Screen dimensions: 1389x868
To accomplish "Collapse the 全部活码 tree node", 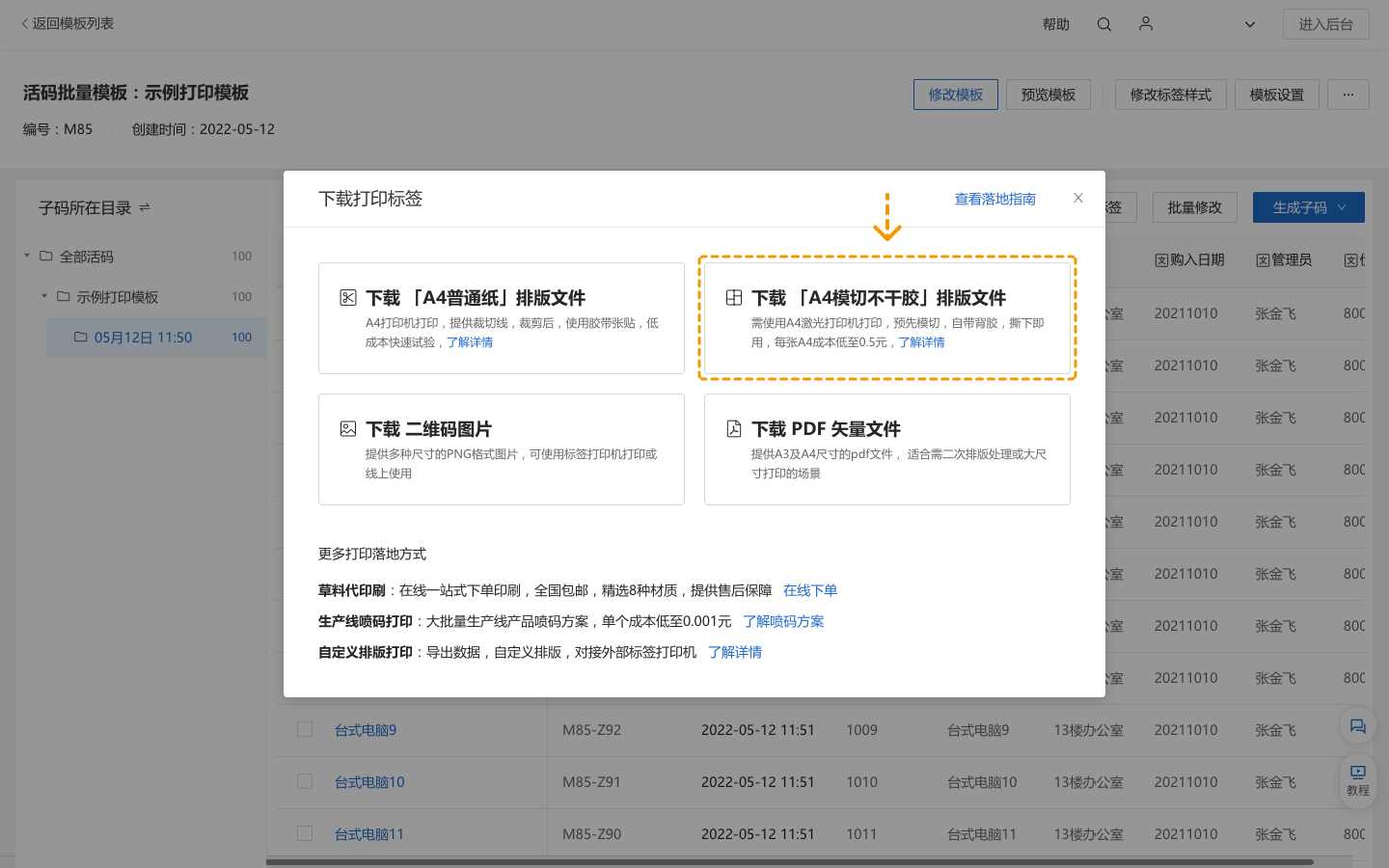I will 26,257.
